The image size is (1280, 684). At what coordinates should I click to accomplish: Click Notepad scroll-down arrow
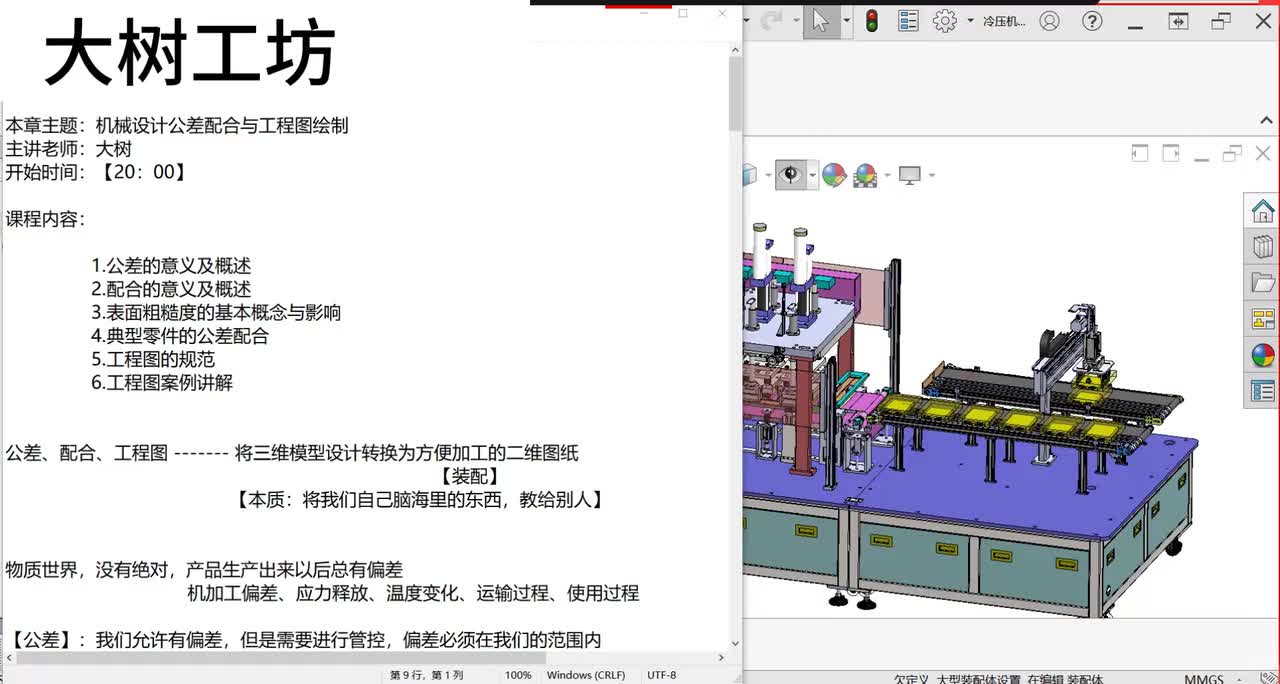click(735, 644)
